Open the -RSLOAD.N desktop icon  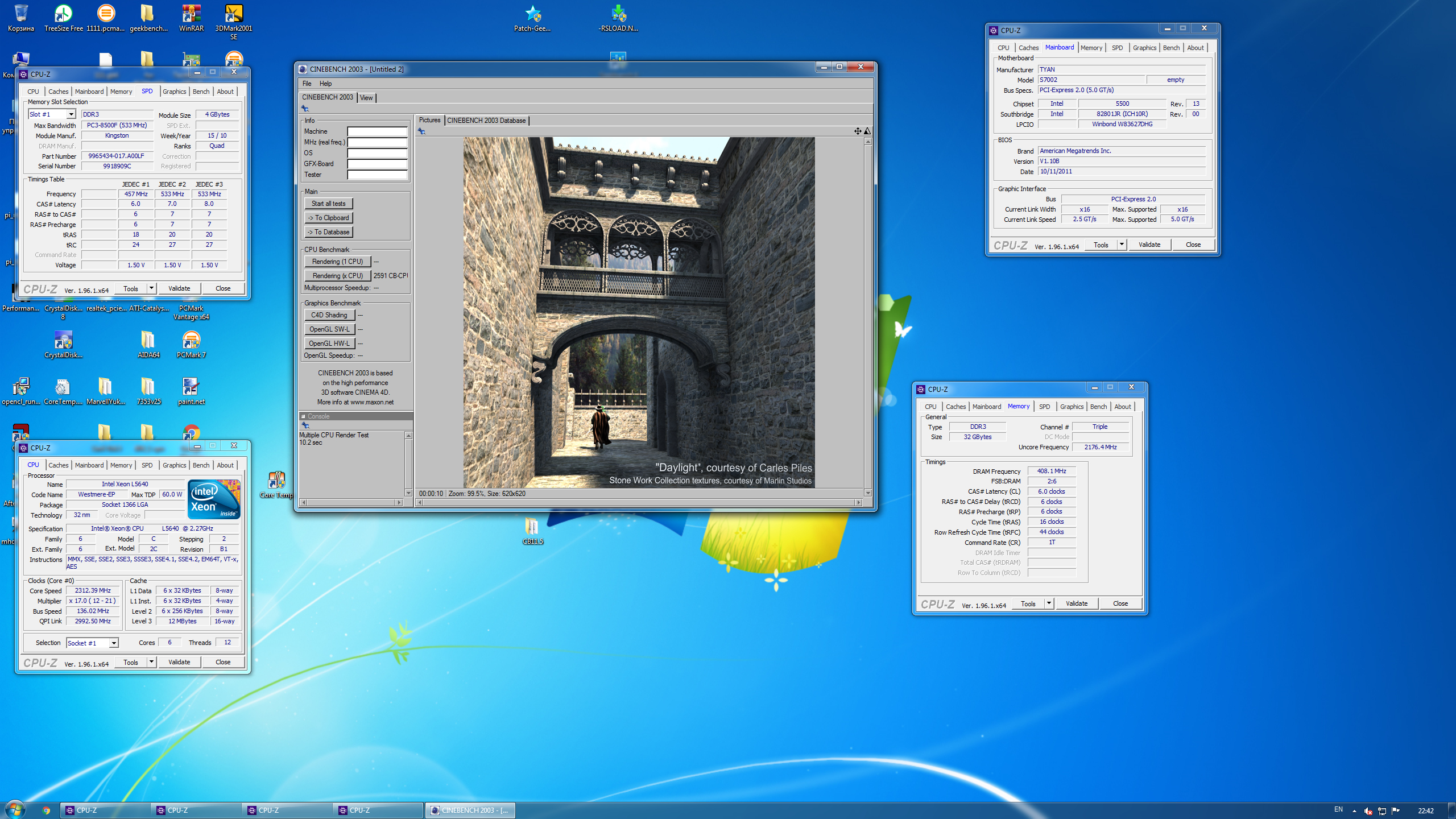coord(618,18)
